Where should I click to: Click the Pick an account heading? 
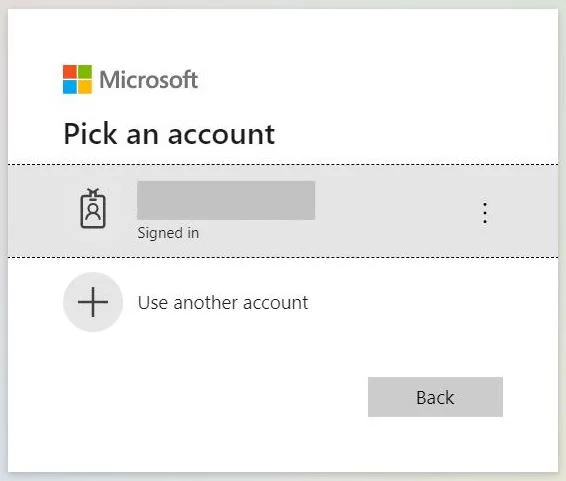169,134
